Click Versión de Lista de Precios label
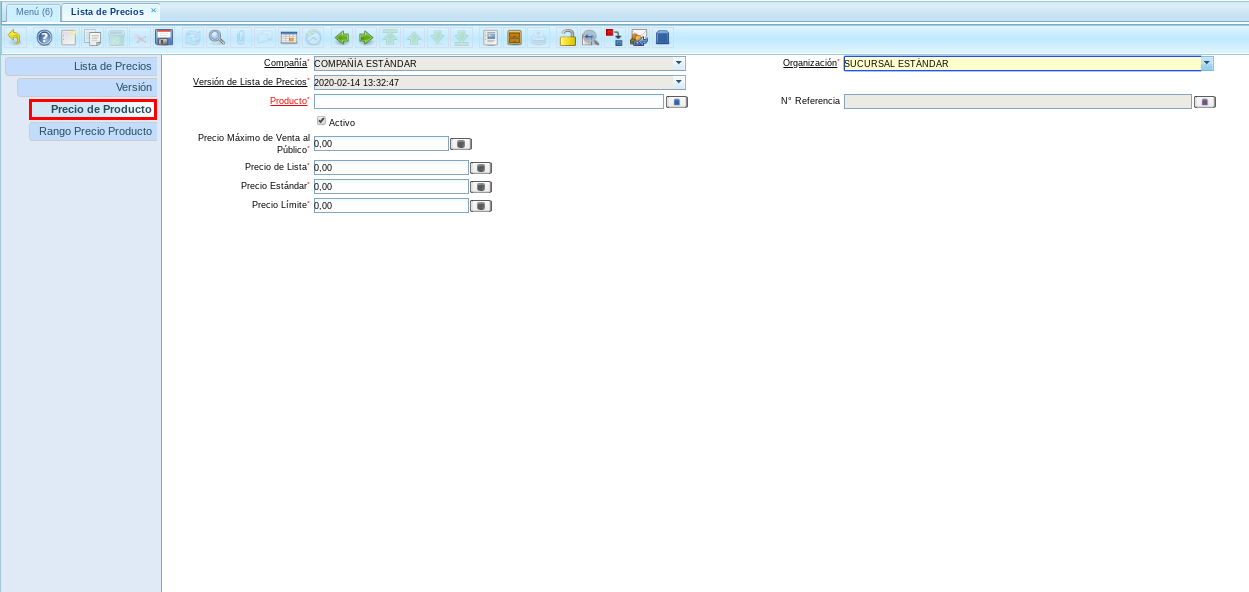This screenshot has width=1249, height=592. tap(250, 82)
